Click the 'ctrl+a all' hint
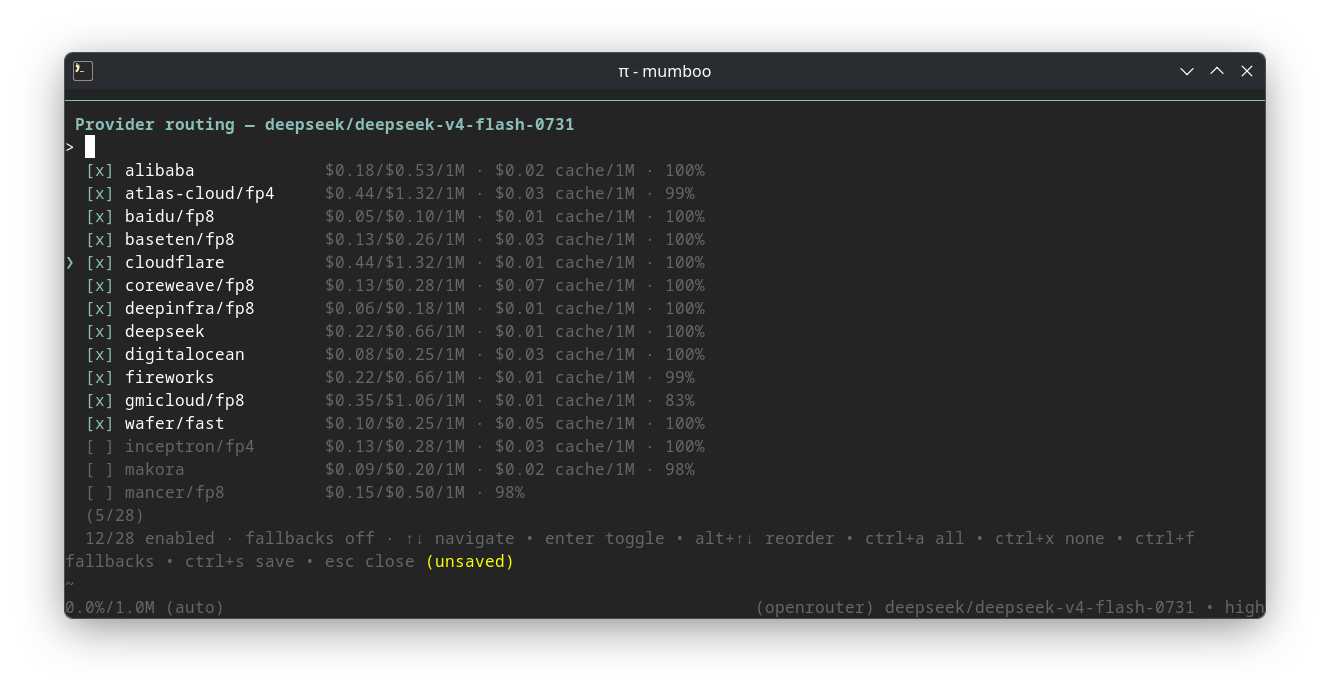Screen dimensions: 1330x695 tap(915, 538)
